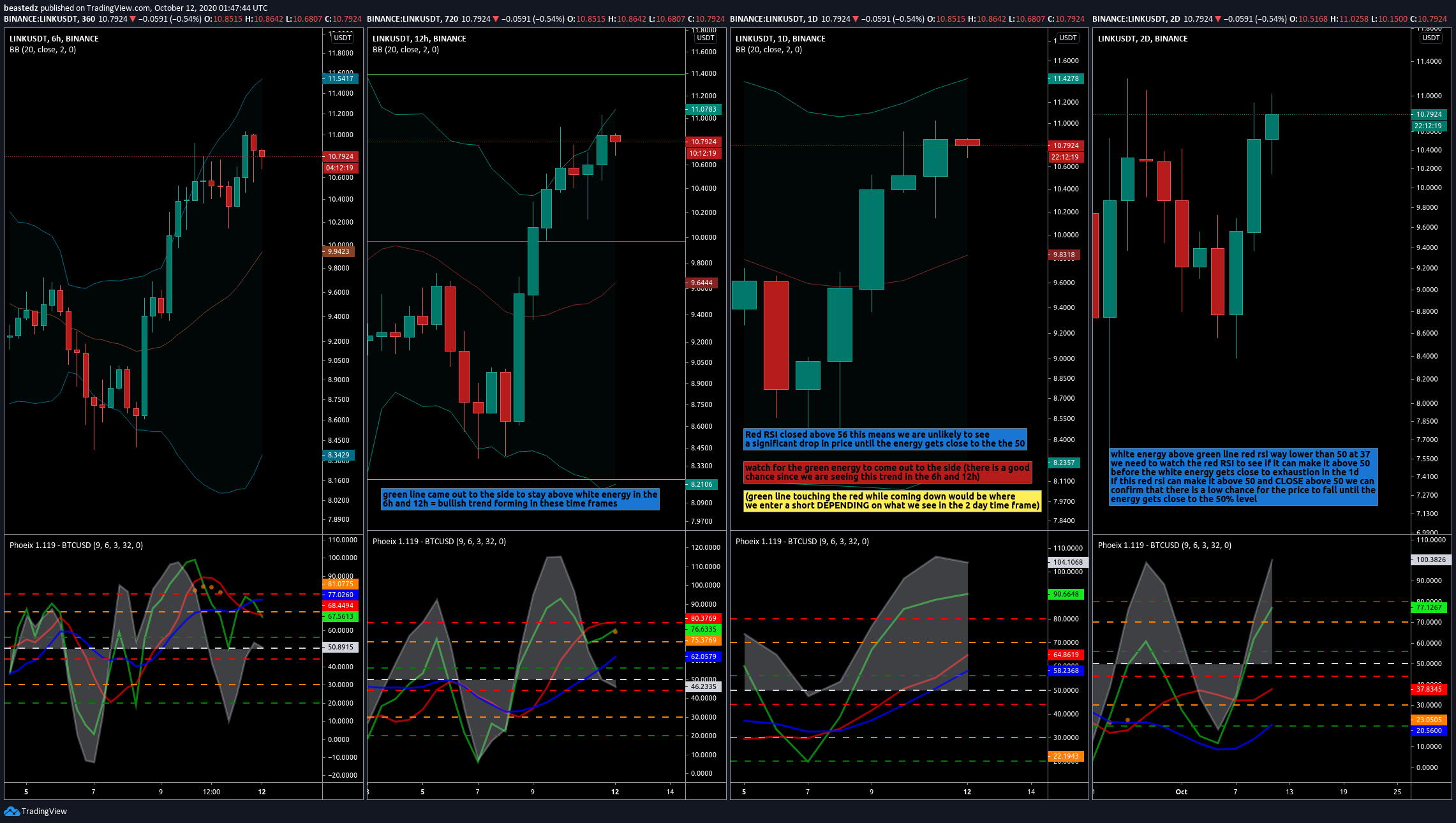Click the 100.3826 tag in 2D indicator
The width and height of the screenshot is (1456, 823).
[1431, 560]
